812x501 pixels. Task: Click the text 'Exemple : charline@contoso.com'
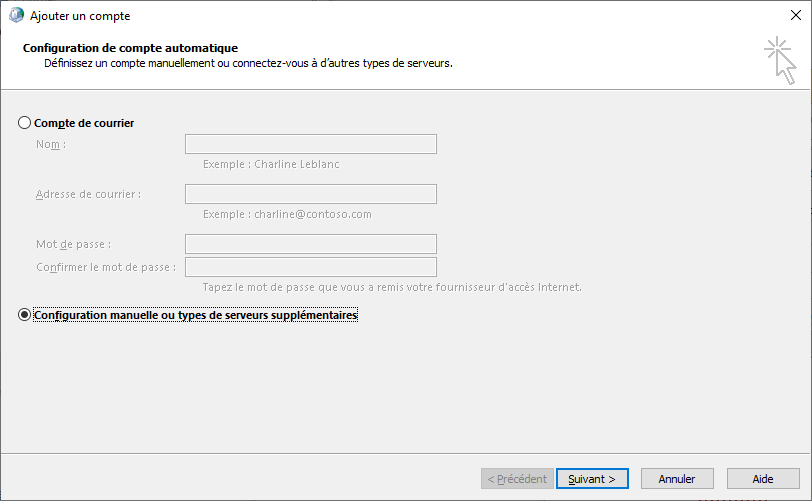(x=287, y=214)
